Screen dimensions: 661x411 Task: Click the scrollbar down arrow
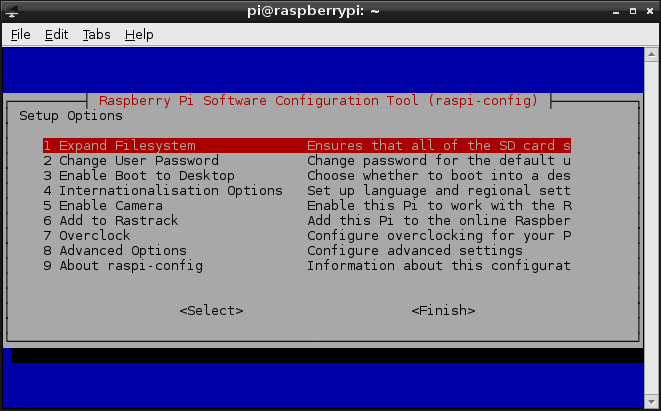pos(651,401)
